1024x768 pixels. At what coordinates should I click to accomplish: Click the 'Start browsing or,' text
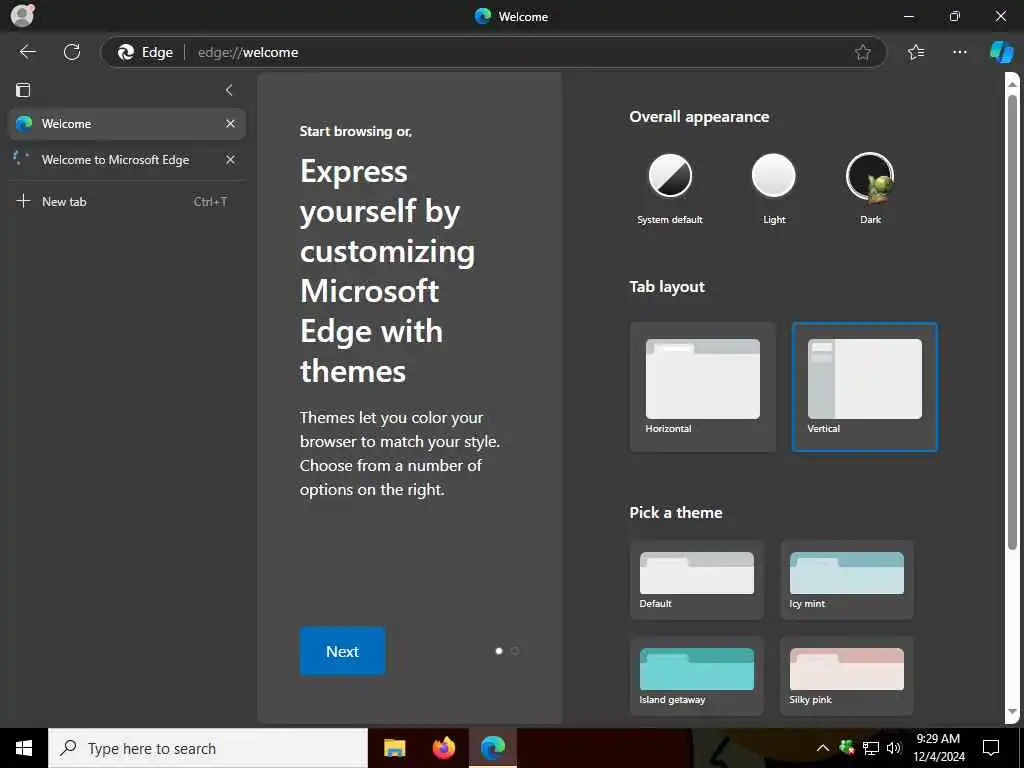pyautogui.click(x=356, y=131)
